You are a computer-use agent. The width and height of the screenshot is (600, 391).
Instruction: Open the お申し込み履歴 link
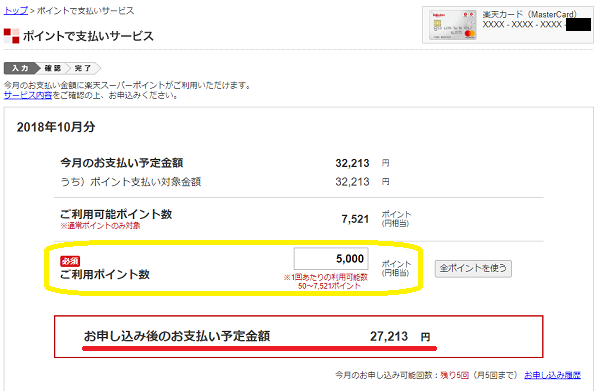click(552, 375)
